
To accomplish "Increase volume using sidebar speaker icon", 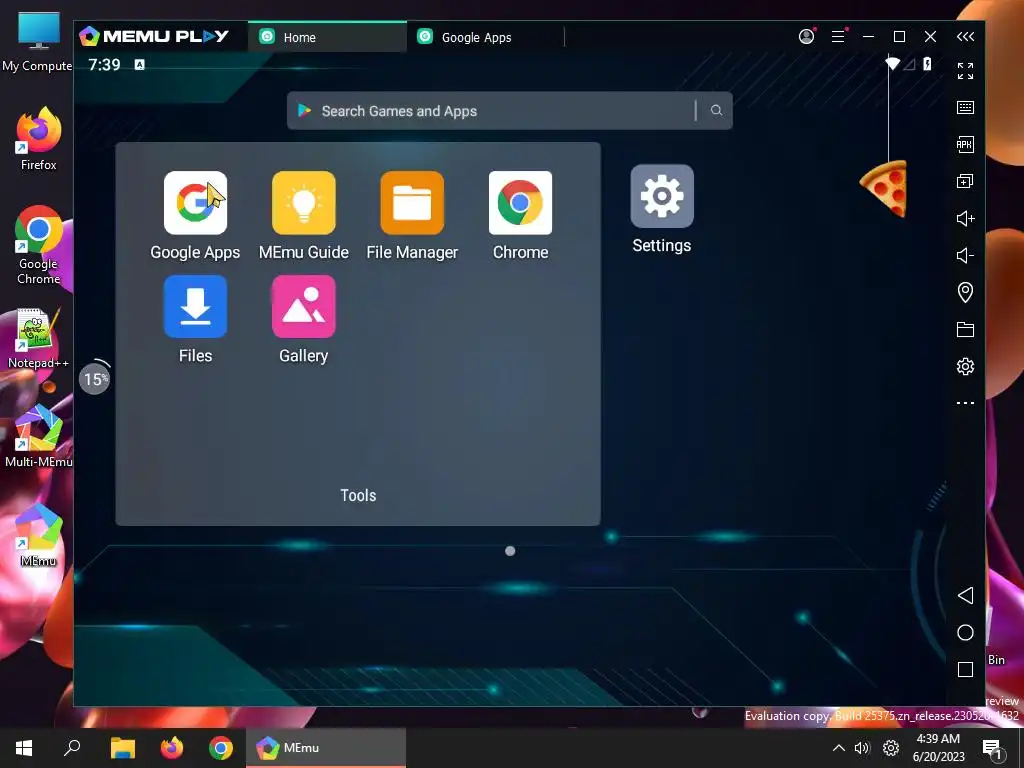I will tap(965, 218).
